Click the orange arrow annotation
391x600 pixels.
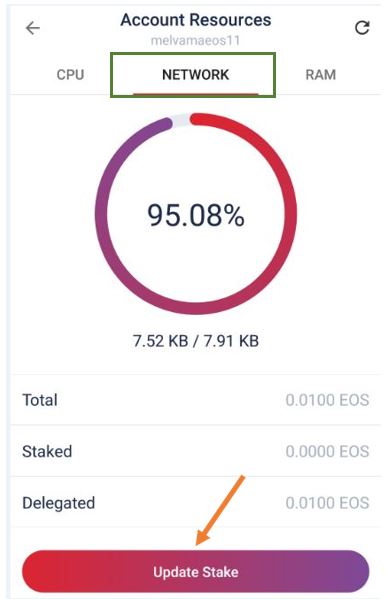coord(220,510)
